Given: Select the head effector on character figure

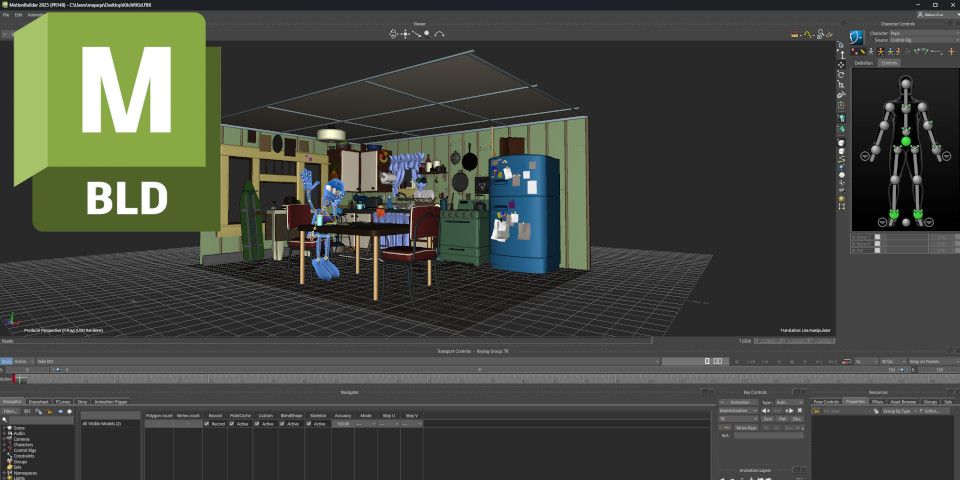Looking at the screenshot, I should tap(906, 84).
